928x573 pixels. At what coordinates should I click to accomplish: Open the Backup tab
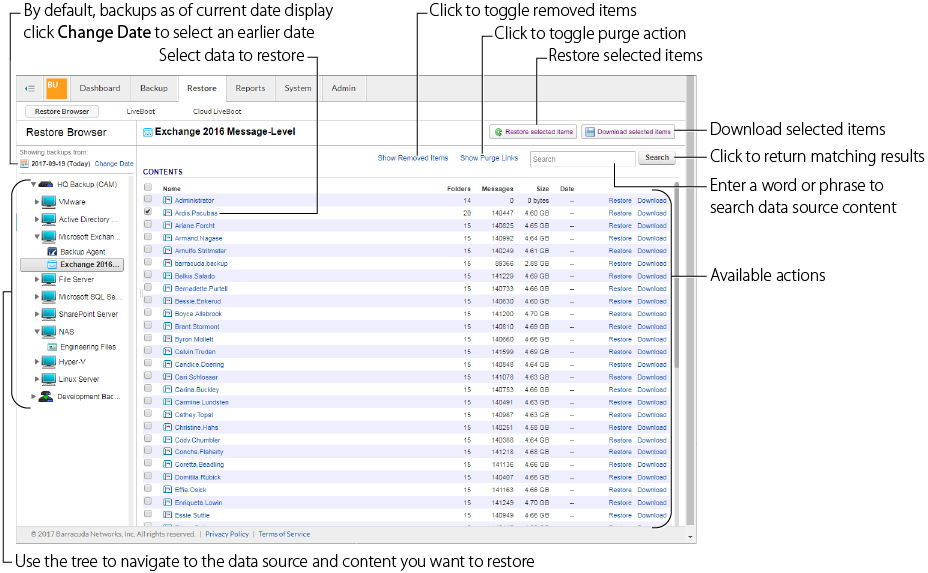(x=154, y=88)
